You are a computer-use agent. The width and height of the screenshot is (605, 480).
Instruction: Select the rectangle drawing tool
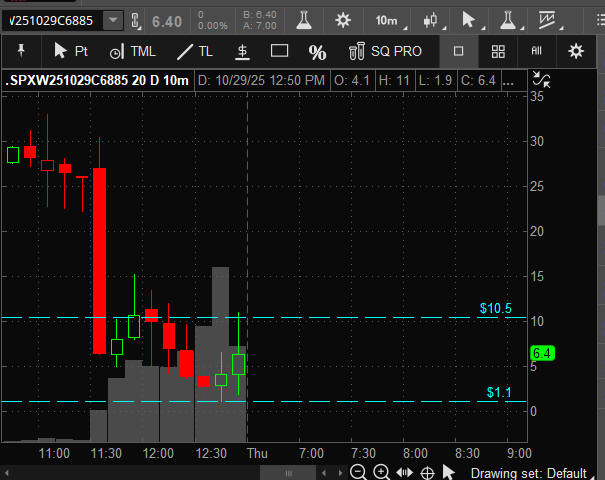click(279, 51)
